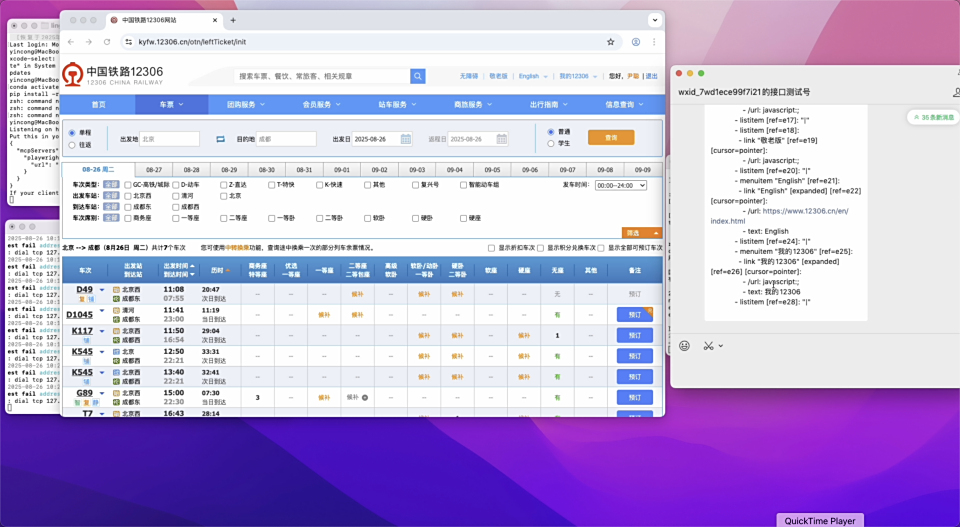Viewport: 960px width, 527px height.
Task: Open the English language dropdown
Action: [x=533, y=77]
